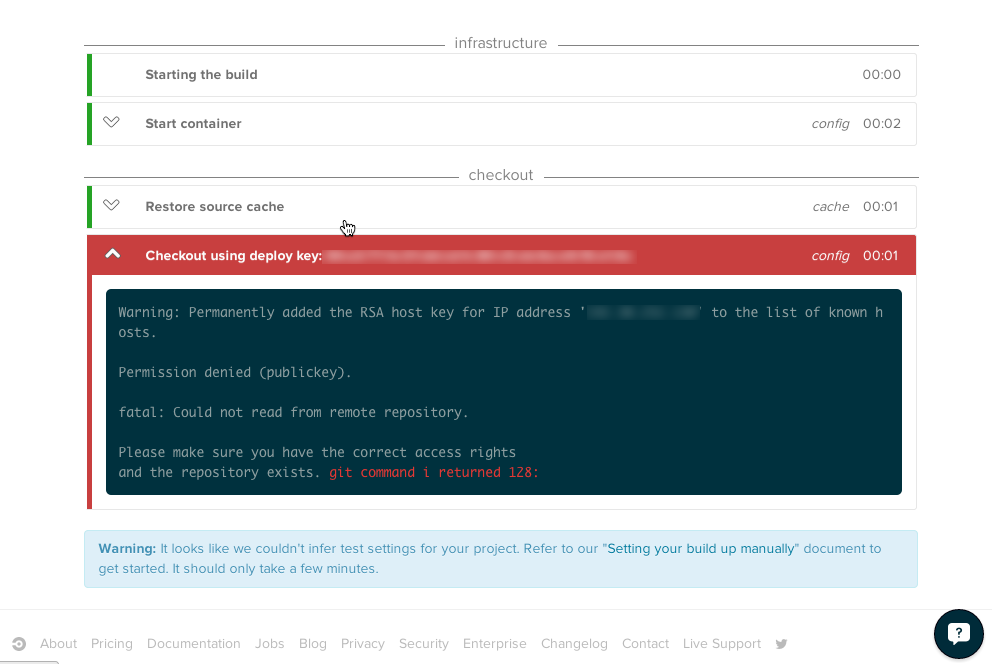Screen dimensions: 992x664
Task: Open the help question mark chat bubble
Action: pyautogui.click(x=958, y=633)
